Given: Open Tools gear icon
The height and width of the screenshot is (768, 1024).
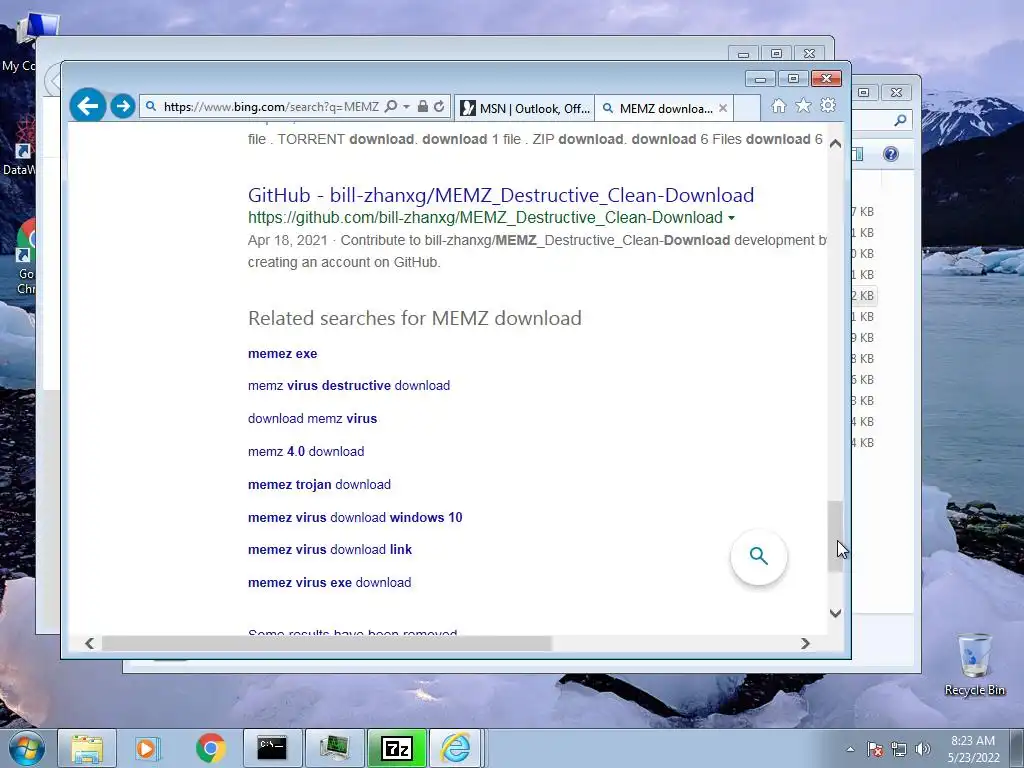Looking at the screenshot, I should click(828, 105).
